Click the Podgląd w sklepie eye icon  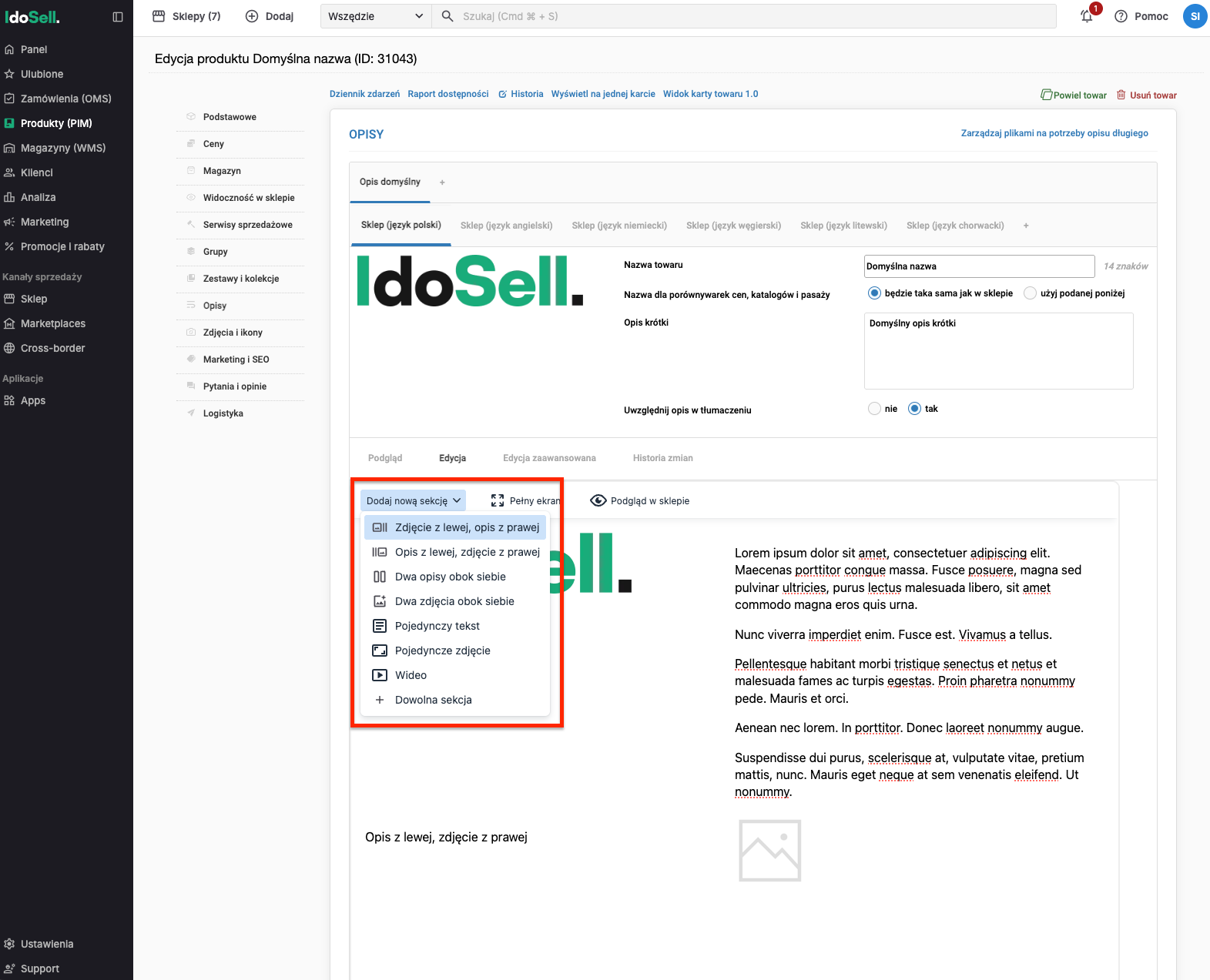(598, 500)
